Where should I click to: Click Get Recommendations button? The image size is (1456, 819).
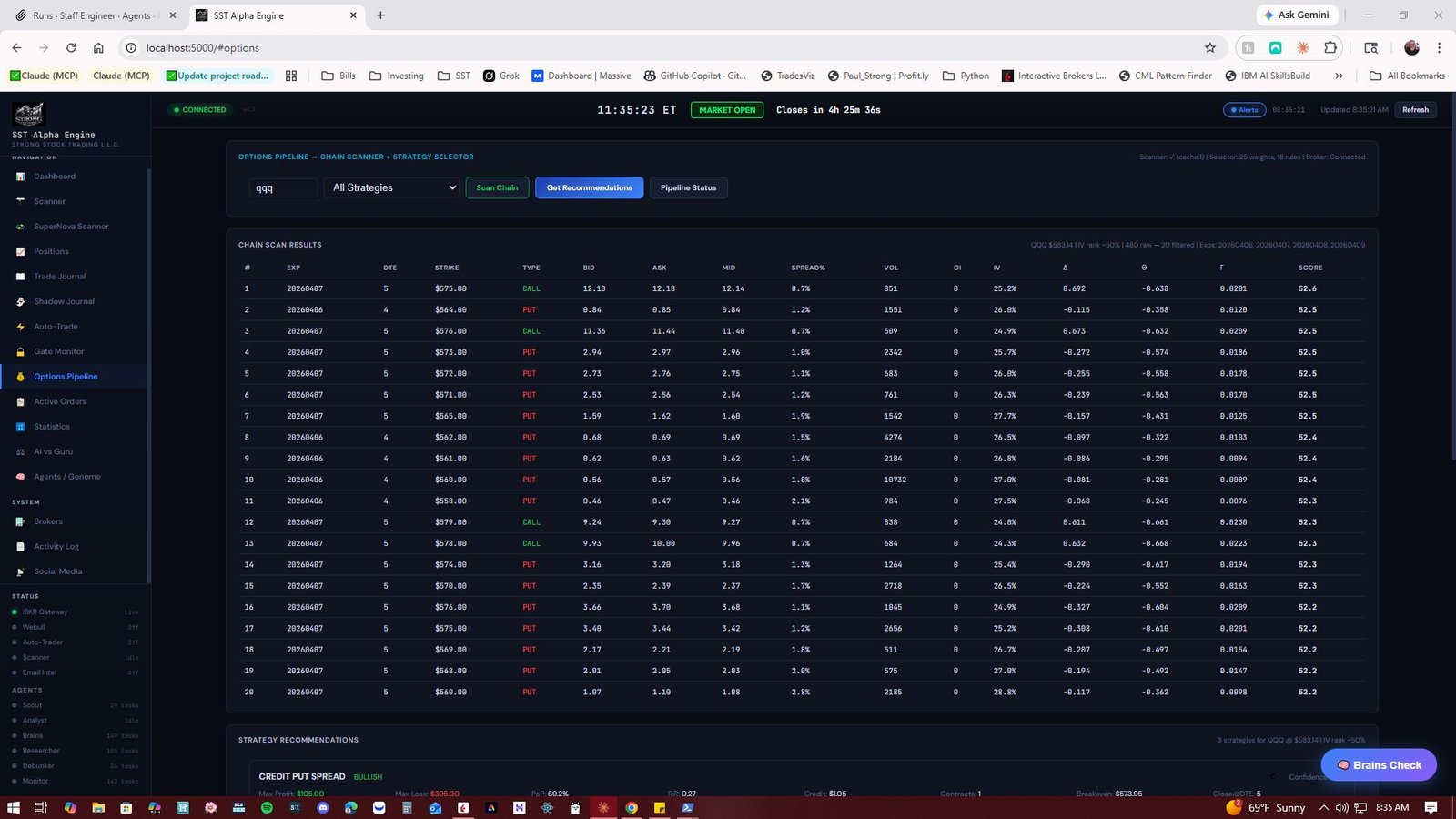click(x=590, y=187)
